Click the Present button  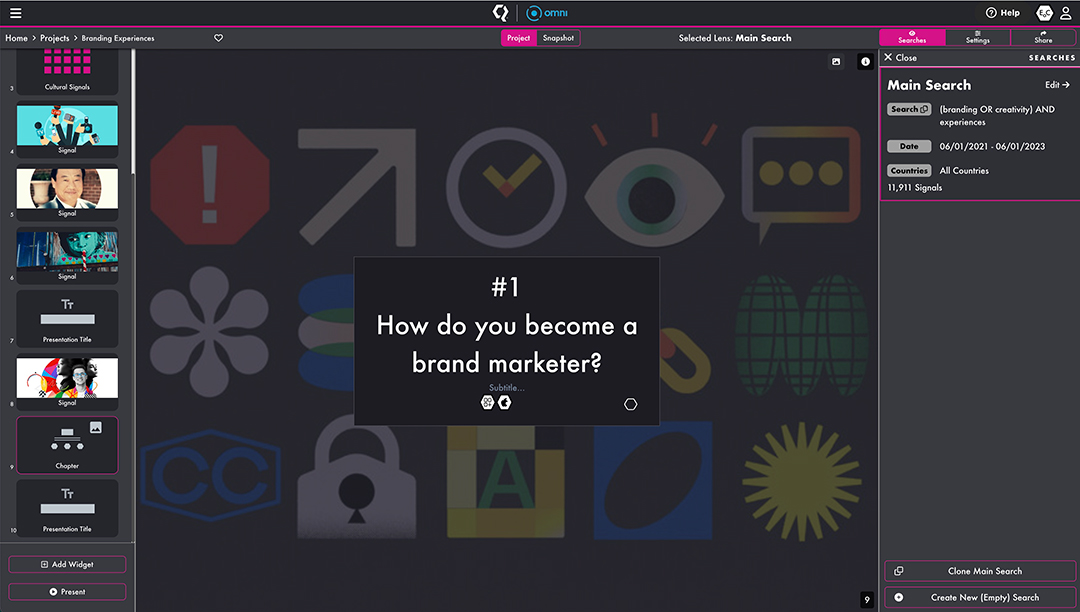point(67,591)
